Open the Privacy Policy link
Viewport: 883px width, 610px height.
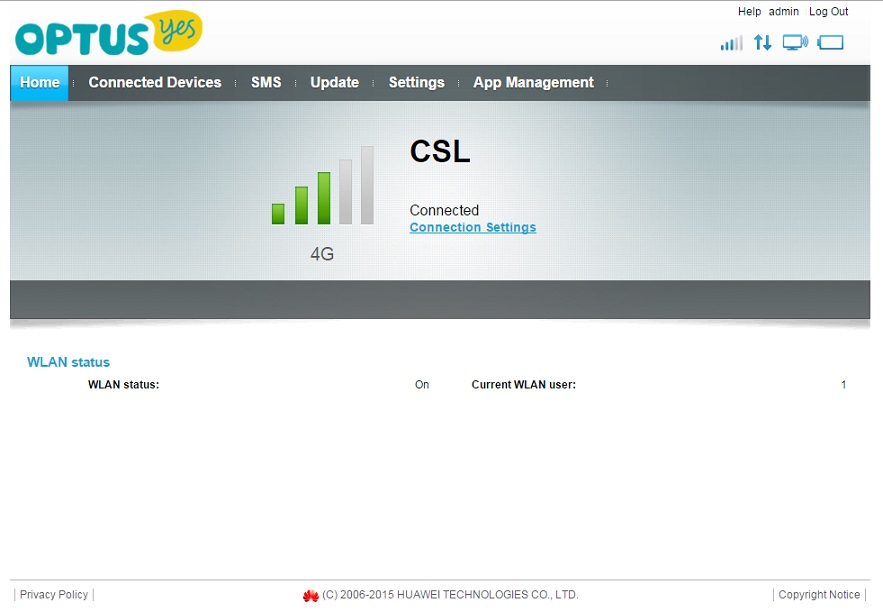click(54, 594)
